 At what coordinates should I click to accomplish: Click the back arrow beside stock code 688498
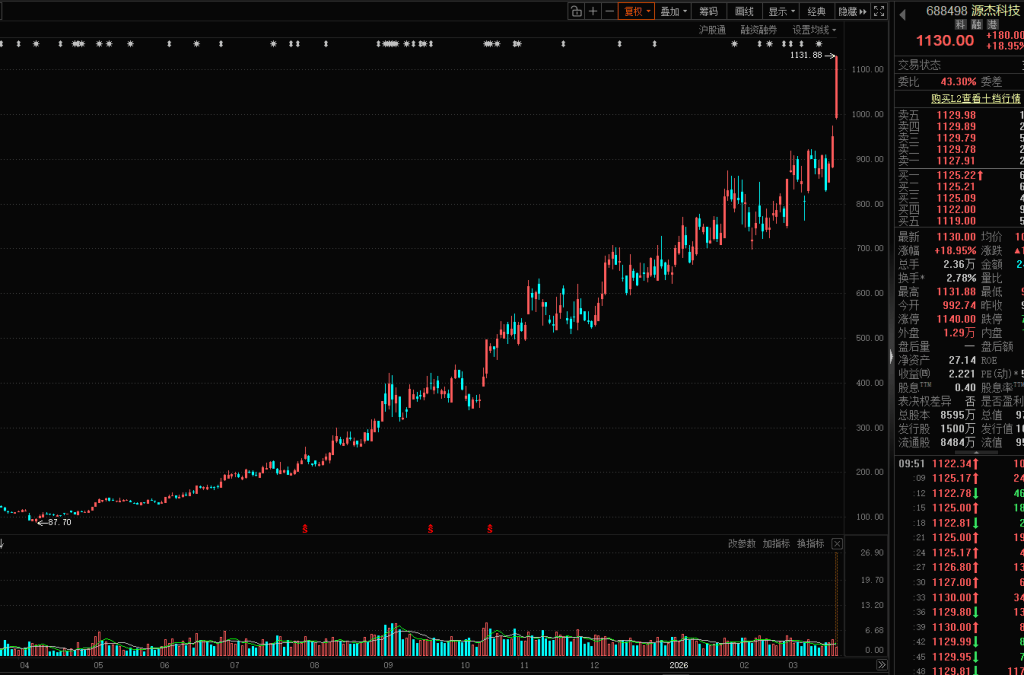[x=901, y=12]
